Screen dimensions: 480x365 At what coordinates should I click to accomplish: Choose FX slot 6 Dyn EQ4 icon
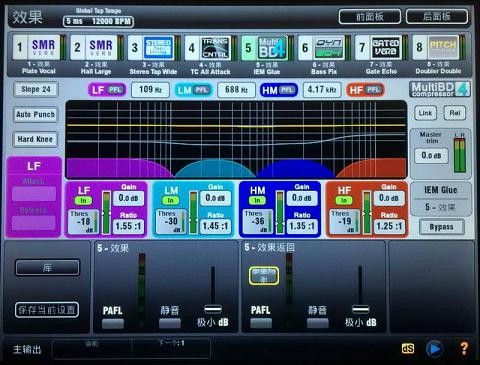(329, 48)
